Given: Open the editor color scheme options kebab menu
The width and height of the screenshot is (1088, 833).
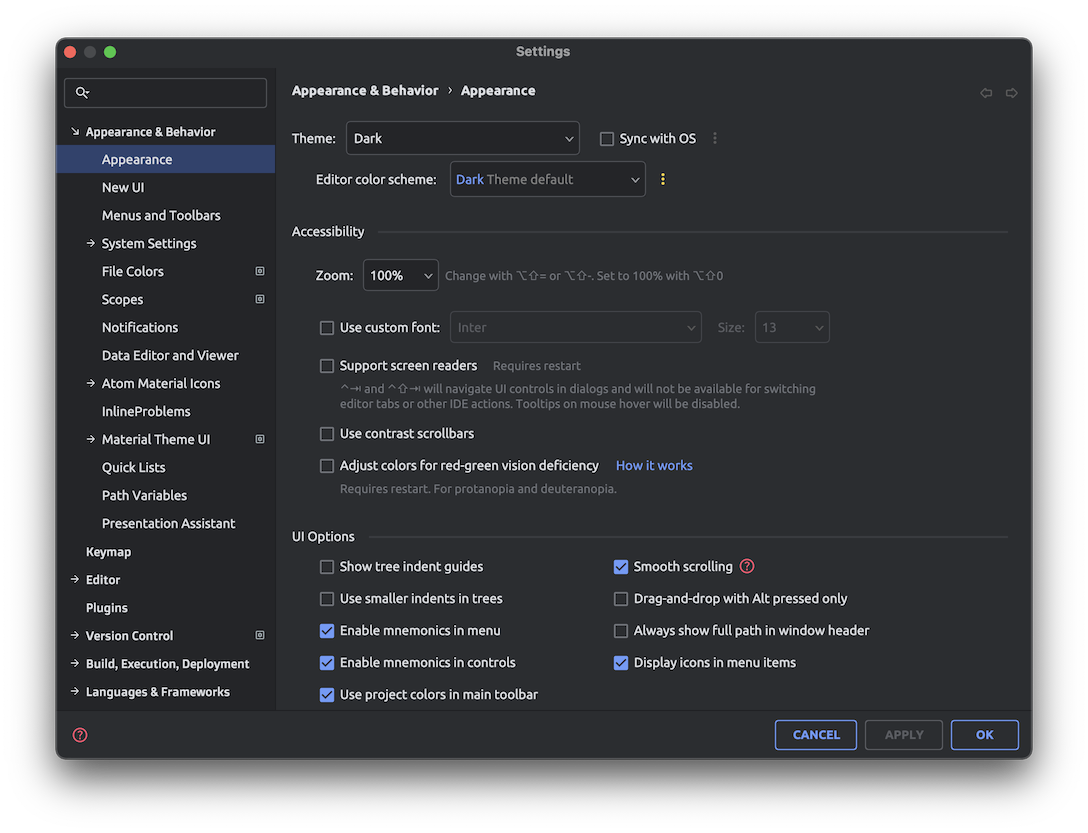Looking at the screenshot, I should coord(663,178).
